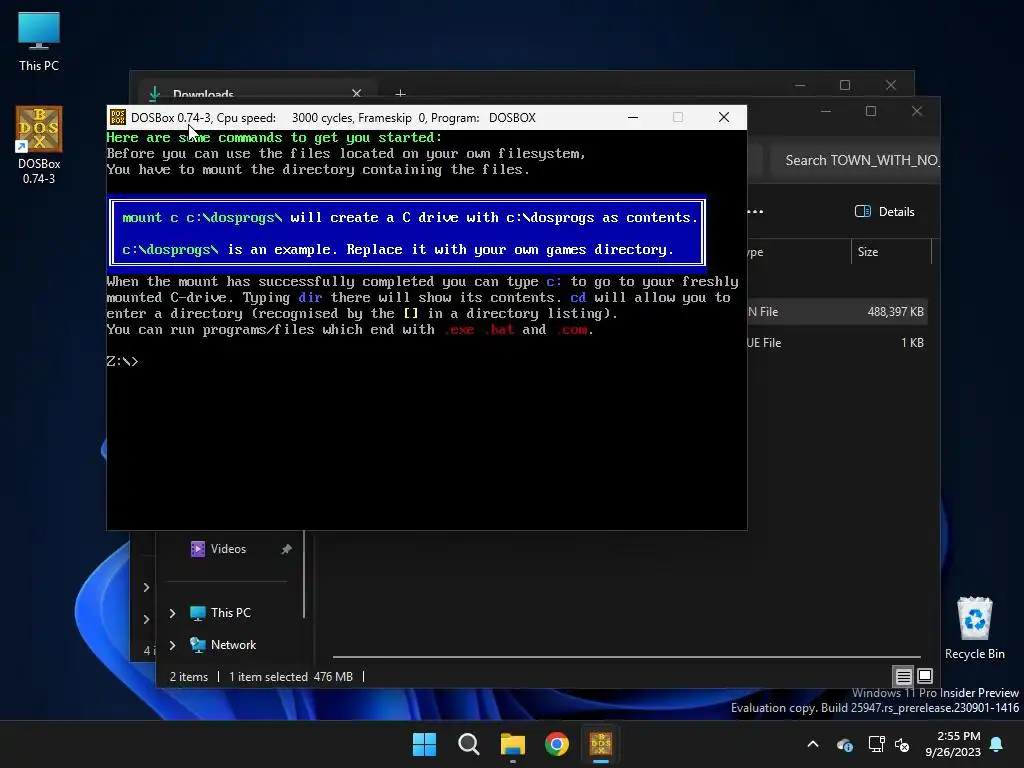
Task: Select Network in the navigation pane
Action: click(233, 645)
